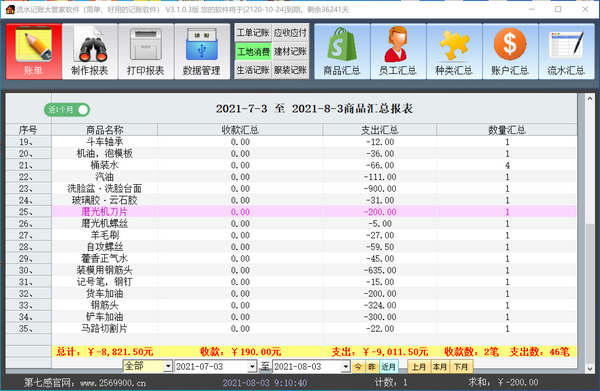Select the 自攻螺丝 cell
Image resolution: width=600 pixels, height=391 pixels.
tap(104, 247)
